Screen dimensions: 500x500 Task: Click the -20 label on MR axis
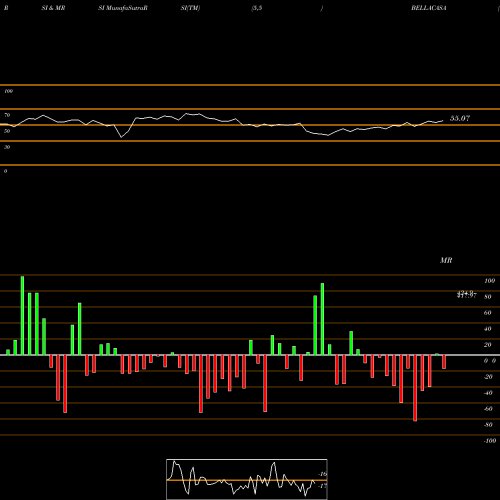[x=488, y=377]
